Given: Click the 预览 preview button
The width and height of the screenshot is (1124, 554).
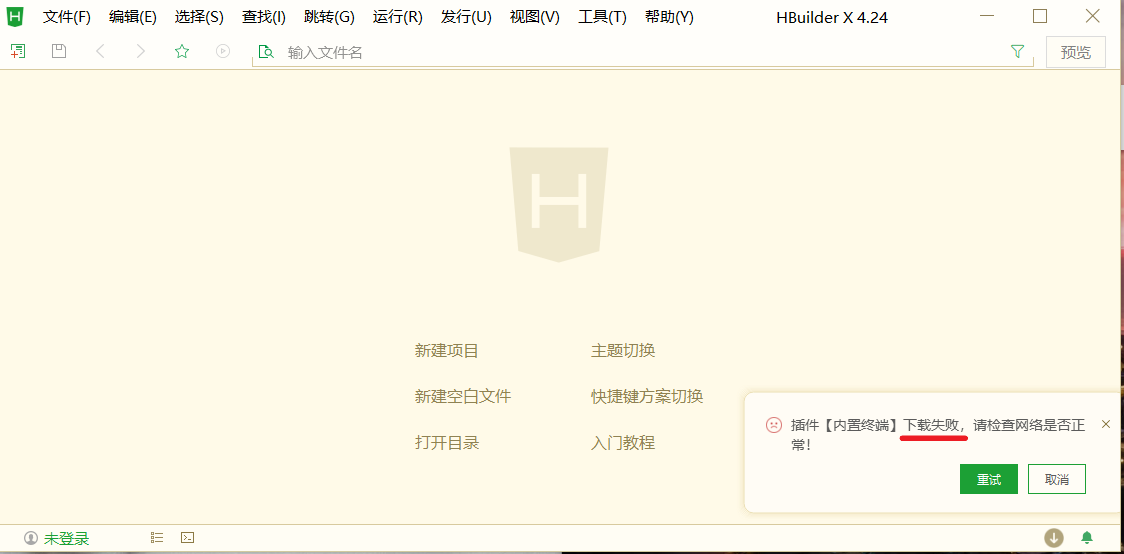Looking at the screenshot, I should [1075, 52].
